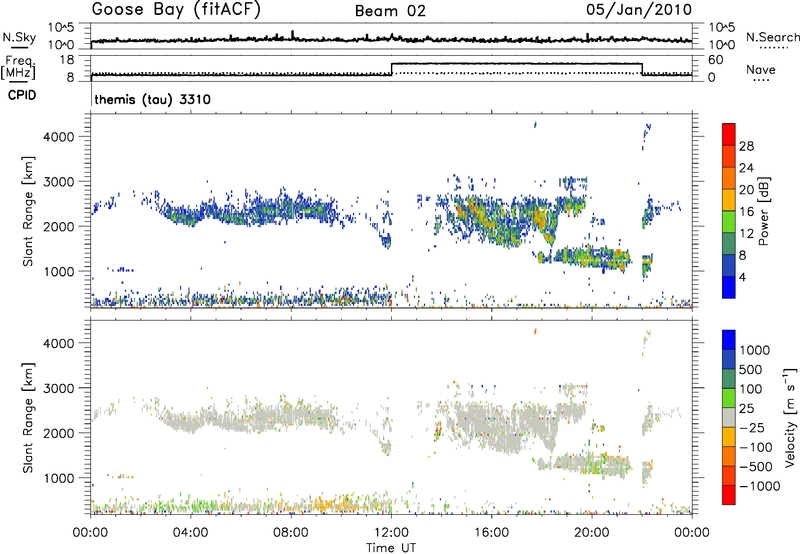The image size is (800, 554).
Task: Click the 'Velocity [m s-1]' color bar label
Action: 790,417
